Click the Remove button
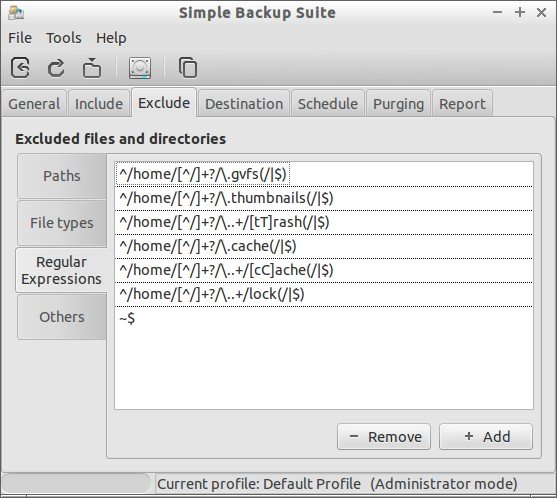This screenshot has height=498, width=557. (x=384, y=437)
